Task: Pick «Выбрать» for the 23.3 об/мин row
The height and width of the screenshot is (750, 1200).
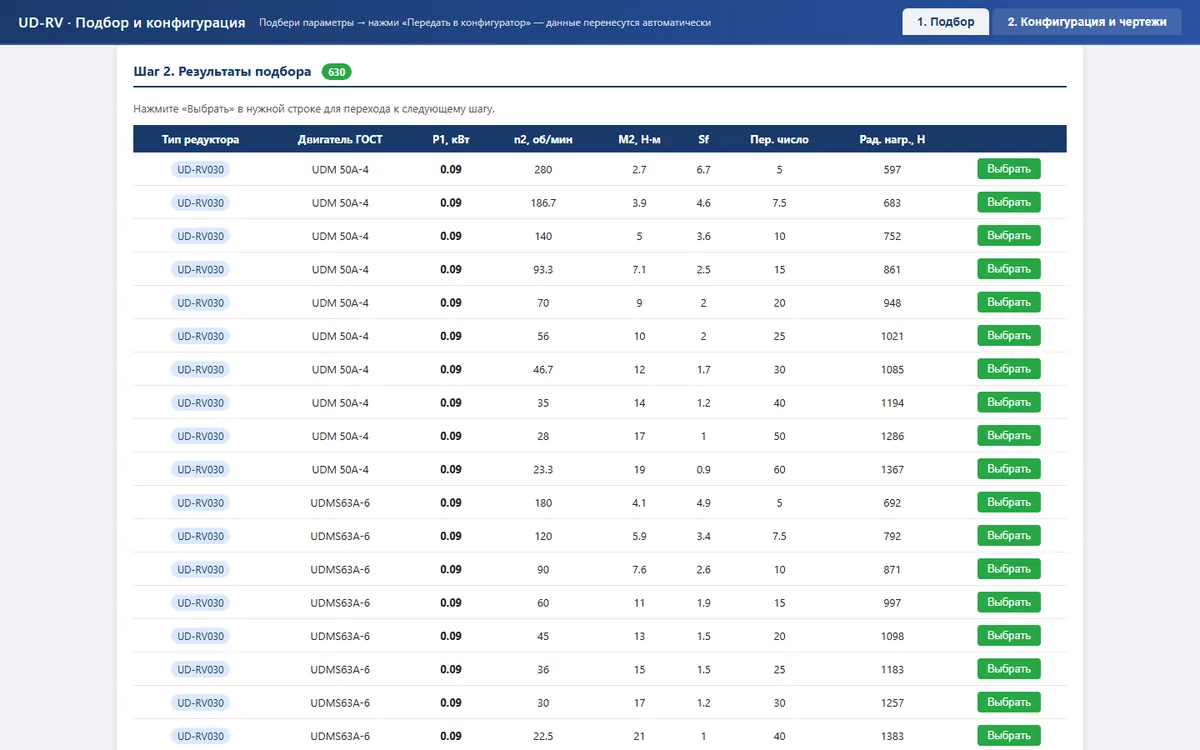Action: tap(1009, 469)
